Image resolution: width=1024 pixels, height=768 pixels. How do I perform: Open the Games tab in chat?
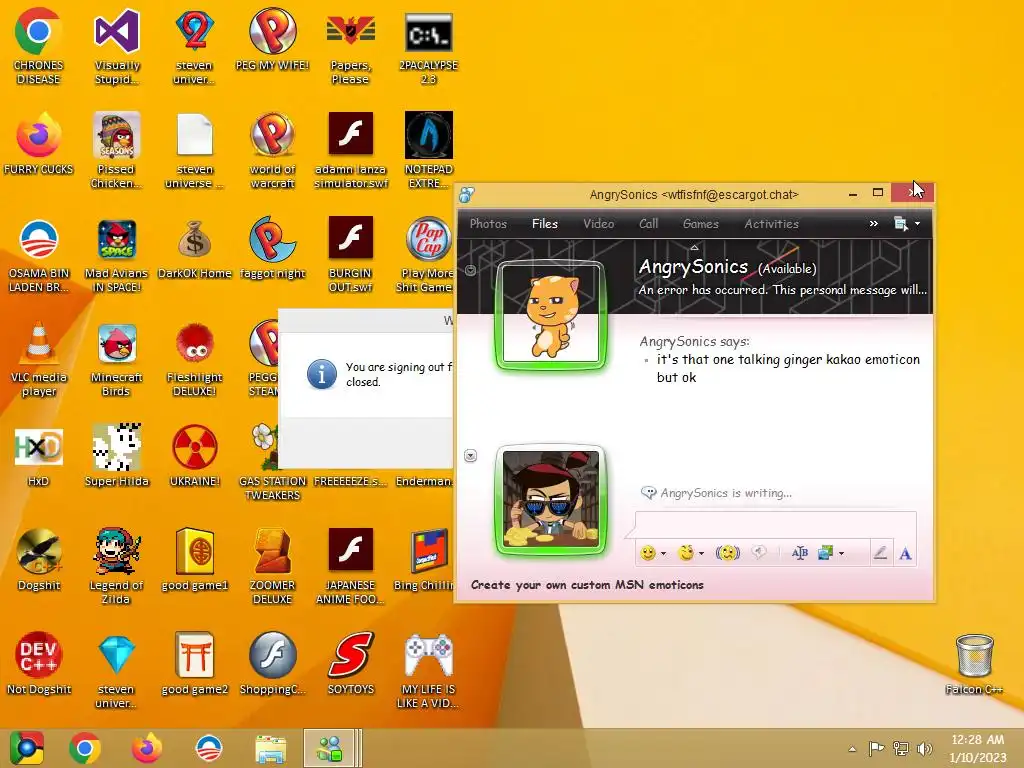(701, 223)
